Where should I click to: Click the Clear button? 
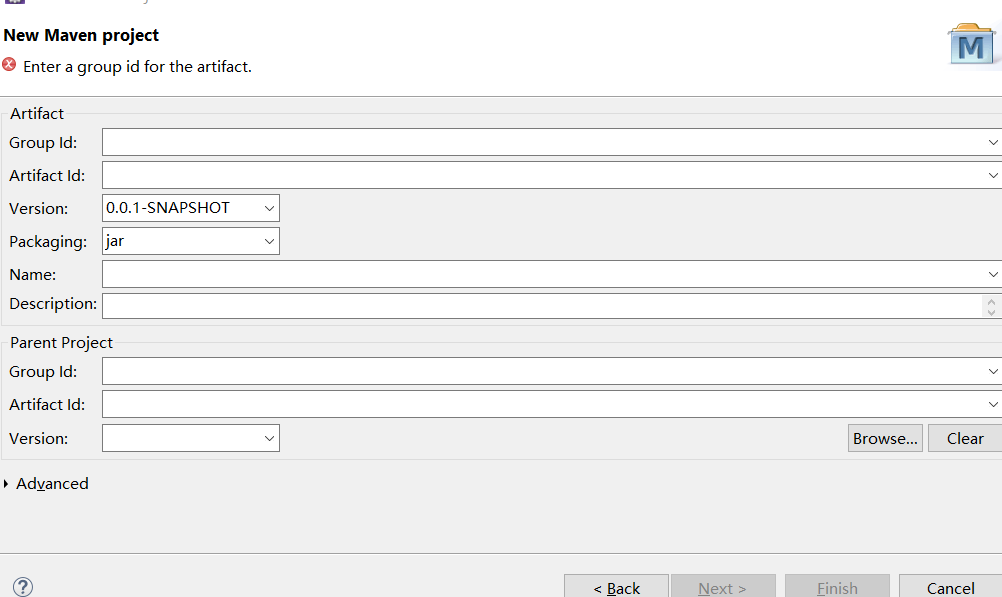point(965,438)
